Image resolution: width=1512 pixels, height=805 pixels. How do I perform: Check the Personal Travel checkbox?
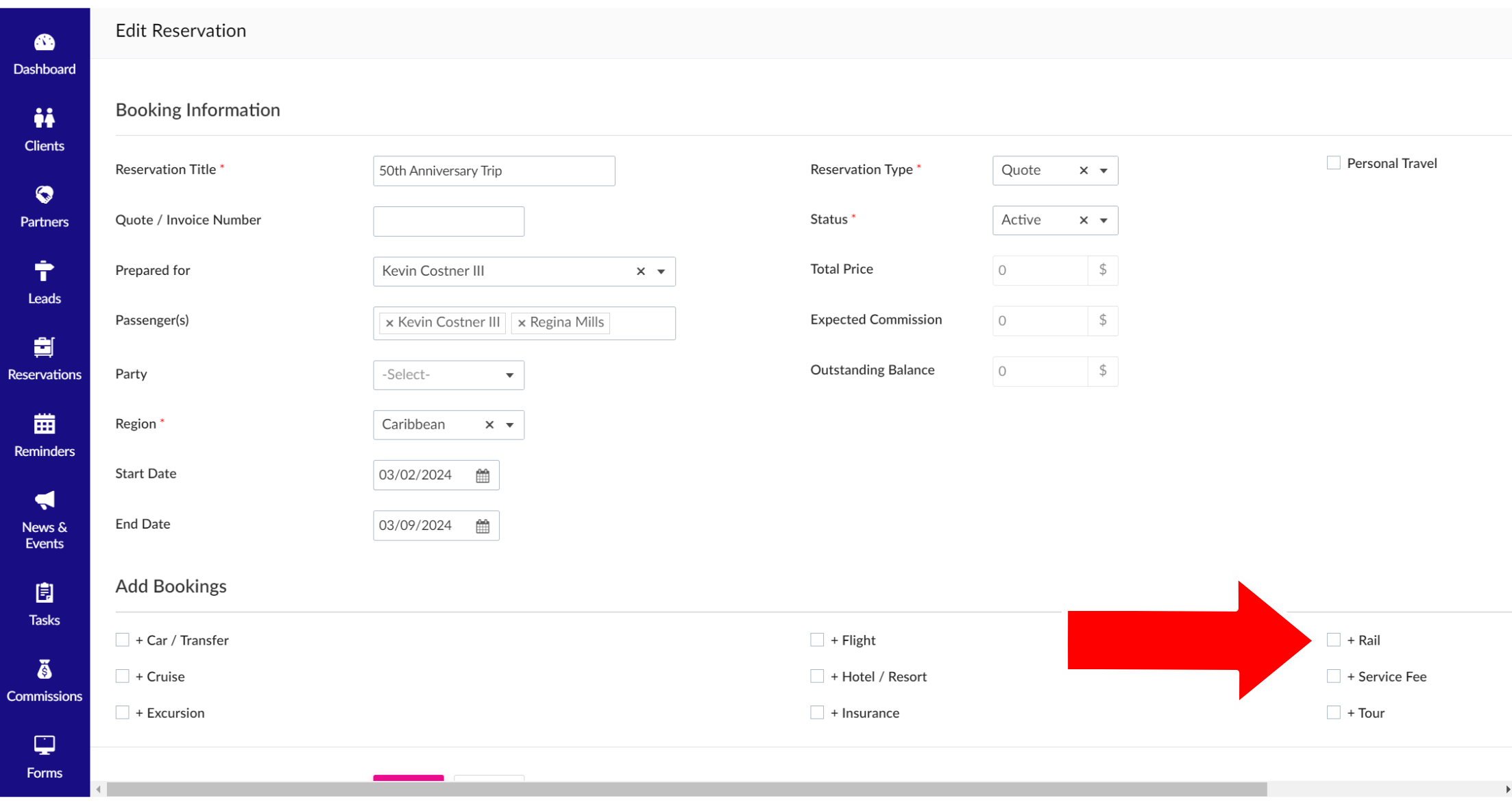1333,163
